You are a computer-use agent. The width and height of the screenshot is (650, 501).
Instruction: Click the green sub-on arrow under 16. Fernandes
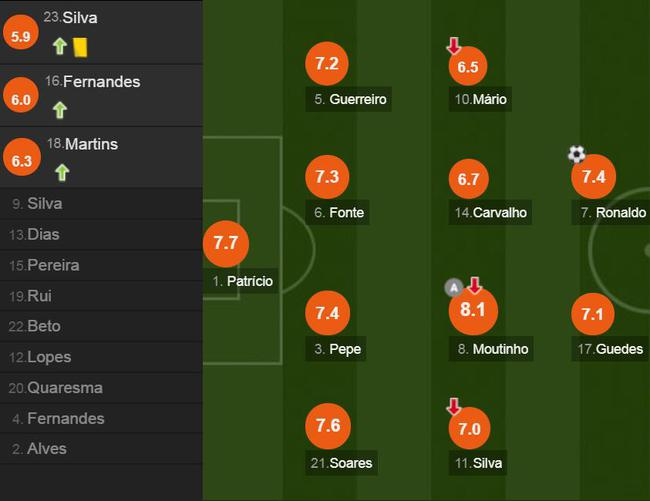tap(60, 110)
